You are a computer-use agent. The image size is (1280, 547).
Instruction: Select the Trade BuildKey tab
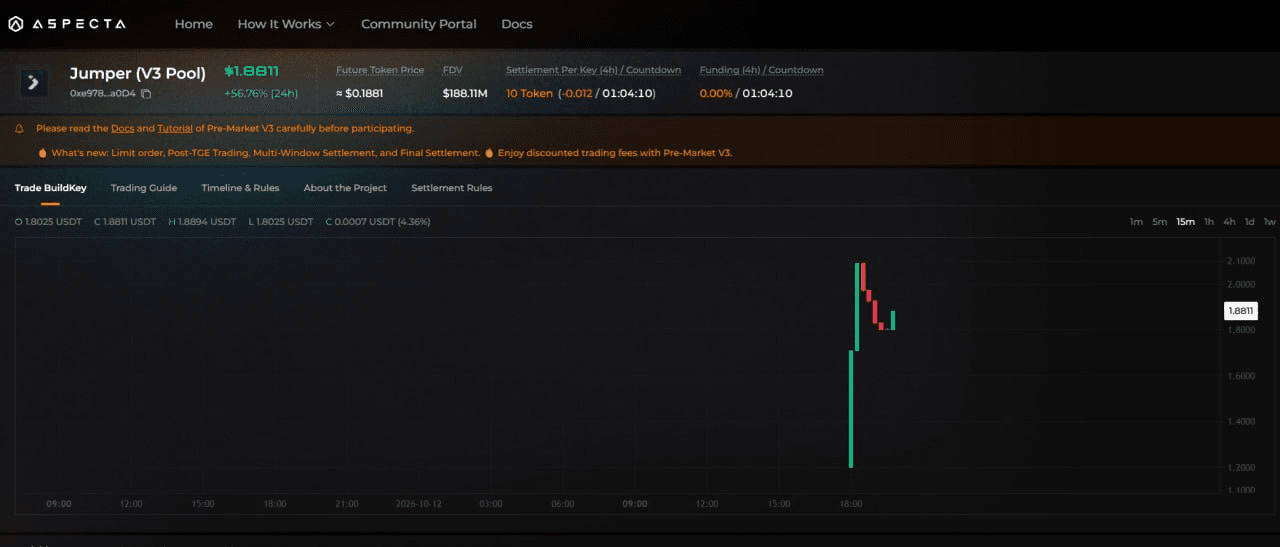[50, 188]
